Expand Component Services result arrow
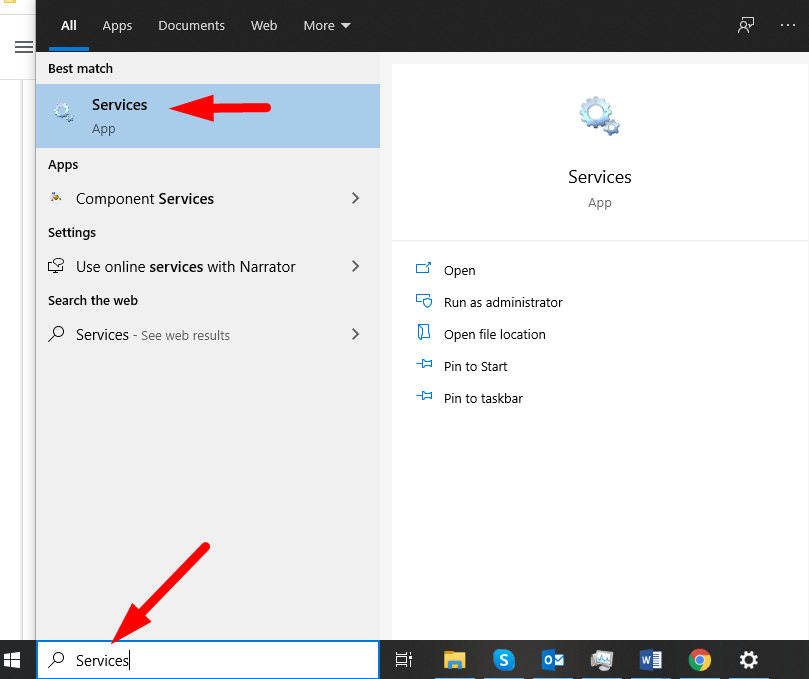This screenshot has width=809, height=679. click(x=355, y=199)
